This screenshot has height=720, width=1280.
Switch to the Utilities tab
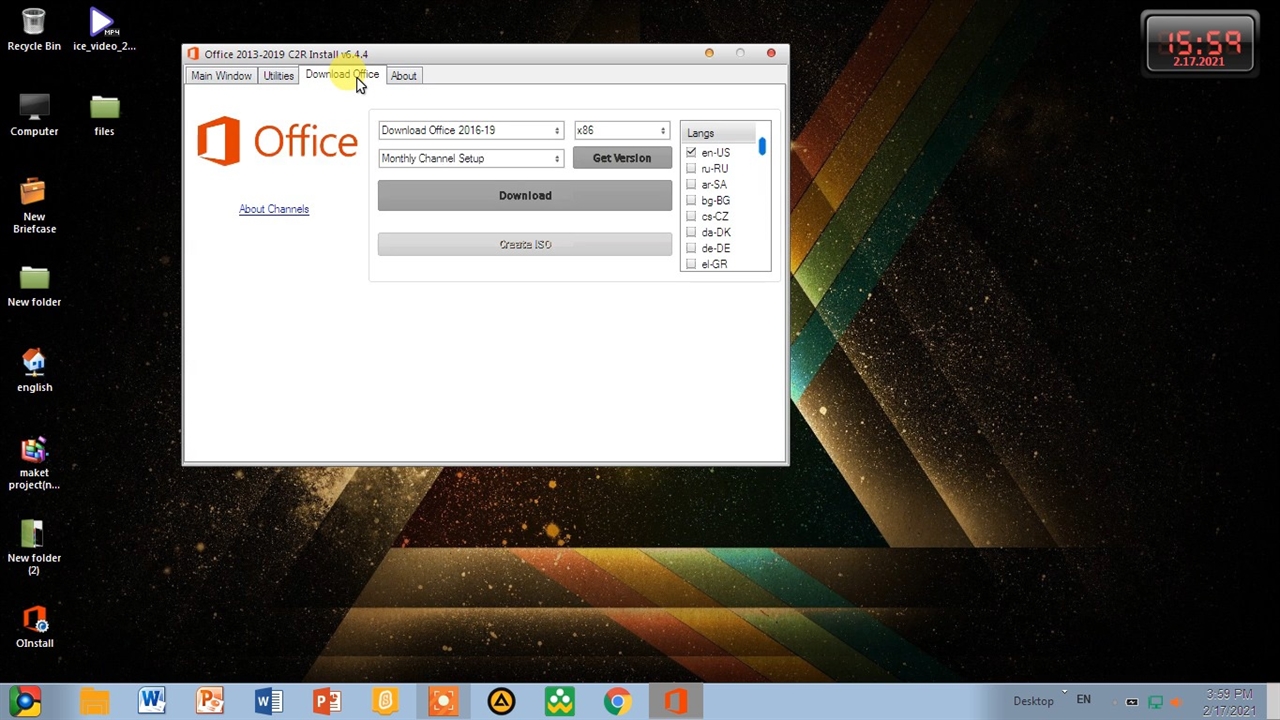pos(278,76)
